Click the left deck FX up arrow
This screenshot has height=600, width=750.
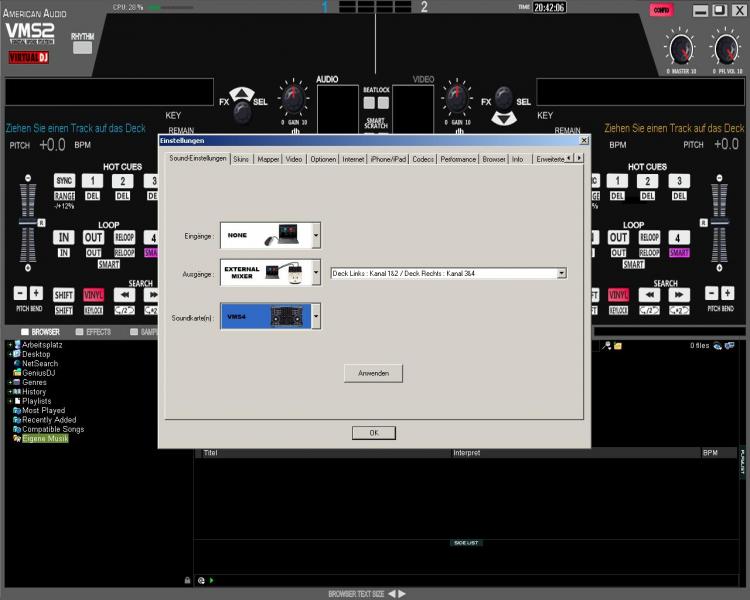(242, 93)
